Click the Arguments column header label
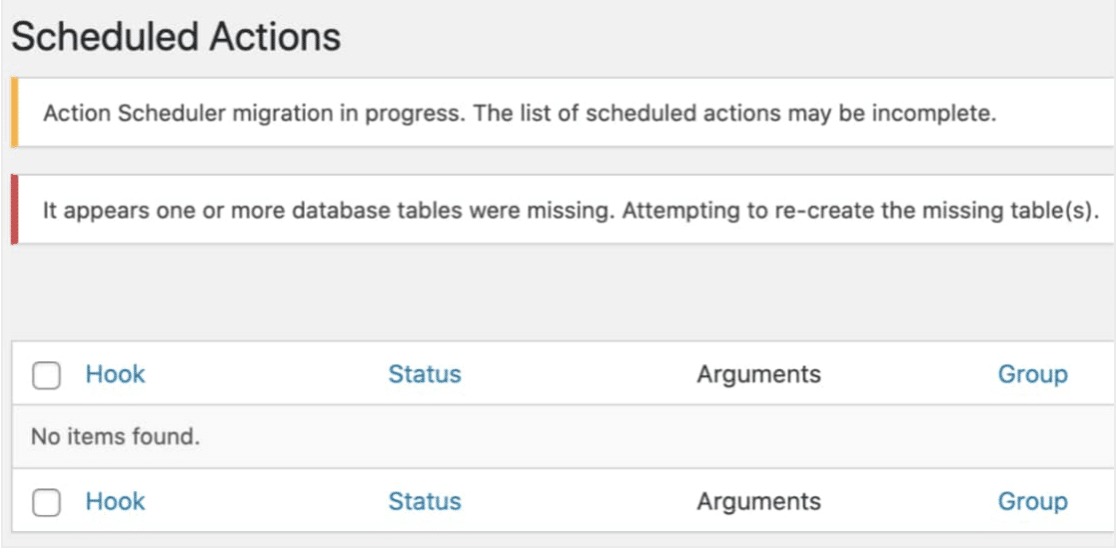 click(x=758, y=375)
